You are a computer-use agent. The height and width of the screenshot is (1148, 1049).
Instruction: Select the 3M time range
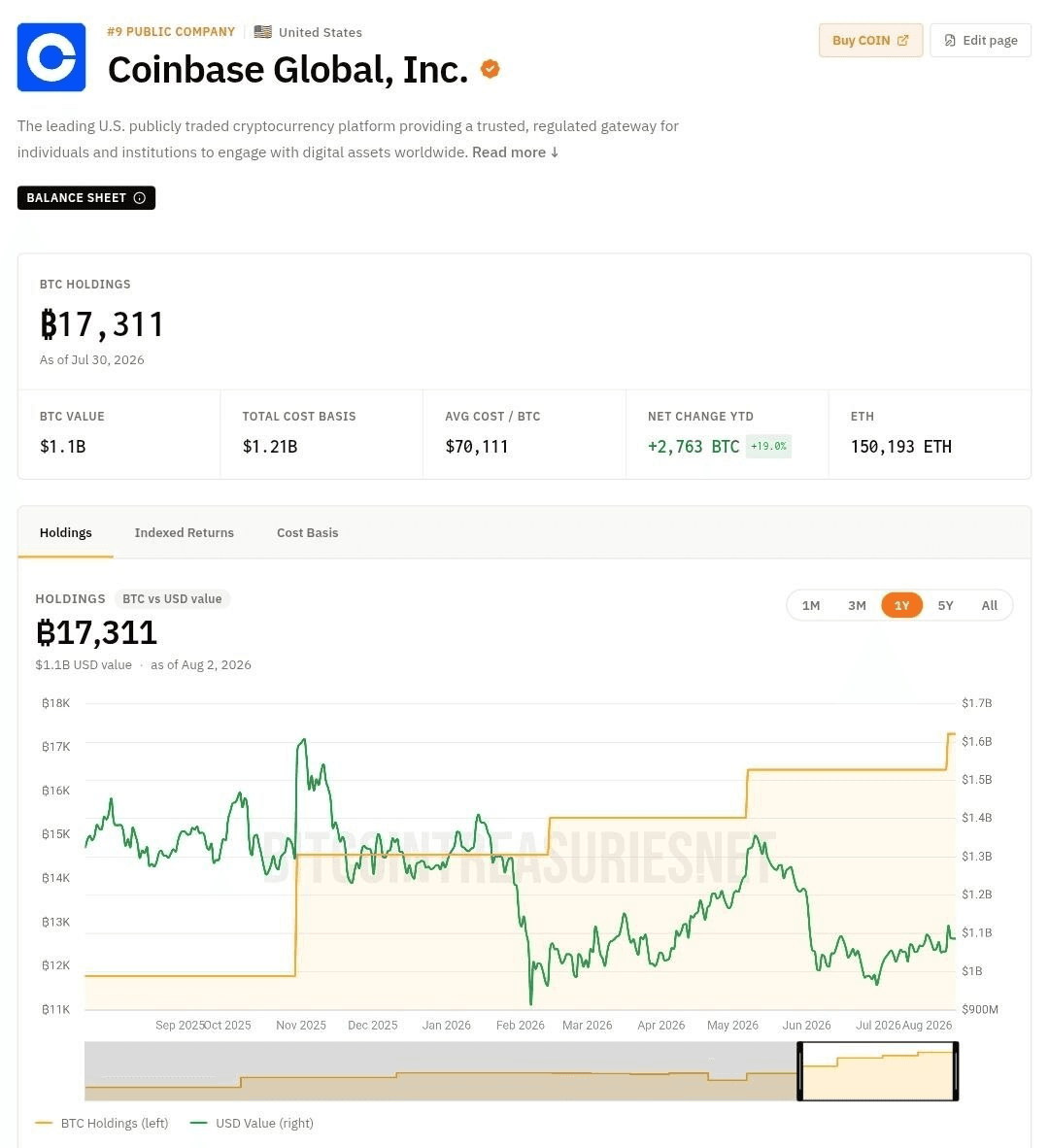click(858, 605)
